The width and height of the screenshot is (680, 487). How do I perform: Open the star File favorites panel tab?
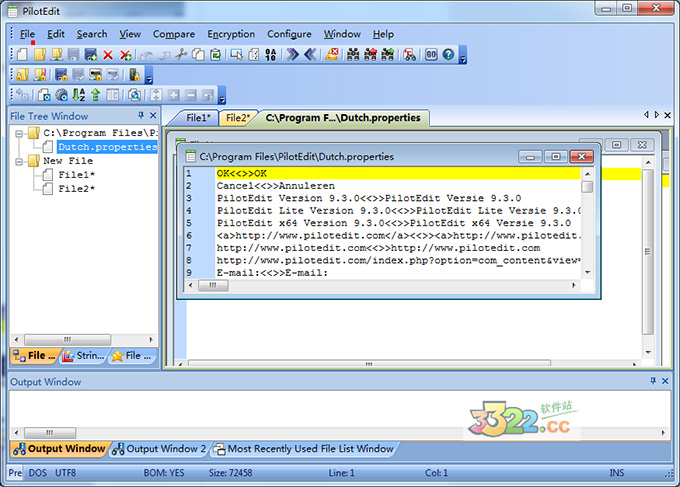click(131, 356)
